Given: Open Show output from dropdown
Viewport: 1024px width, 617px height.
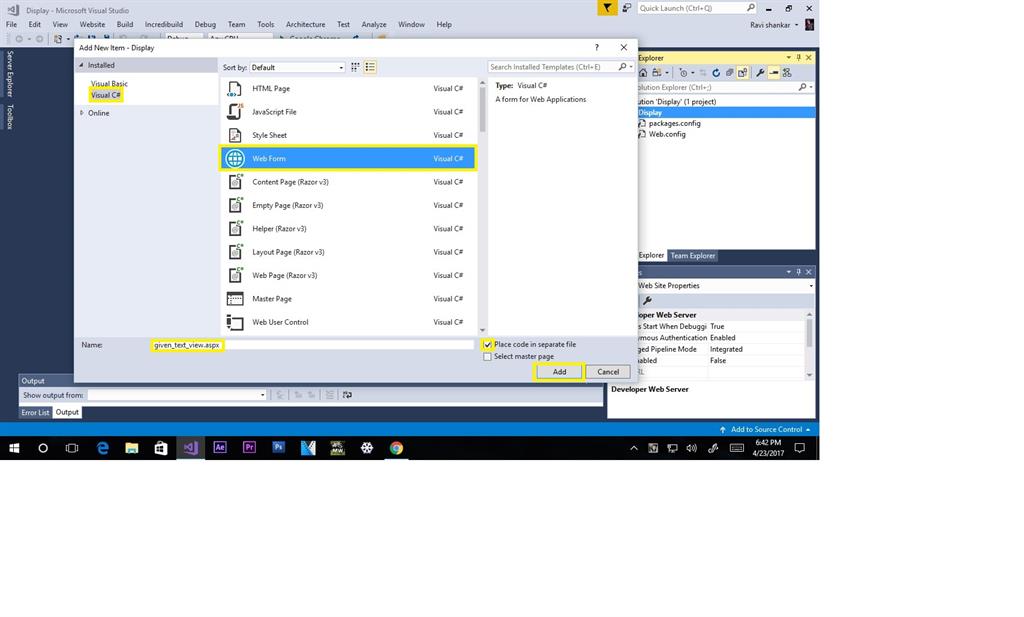Looking at the screenshot, I should tap(177, 395).
